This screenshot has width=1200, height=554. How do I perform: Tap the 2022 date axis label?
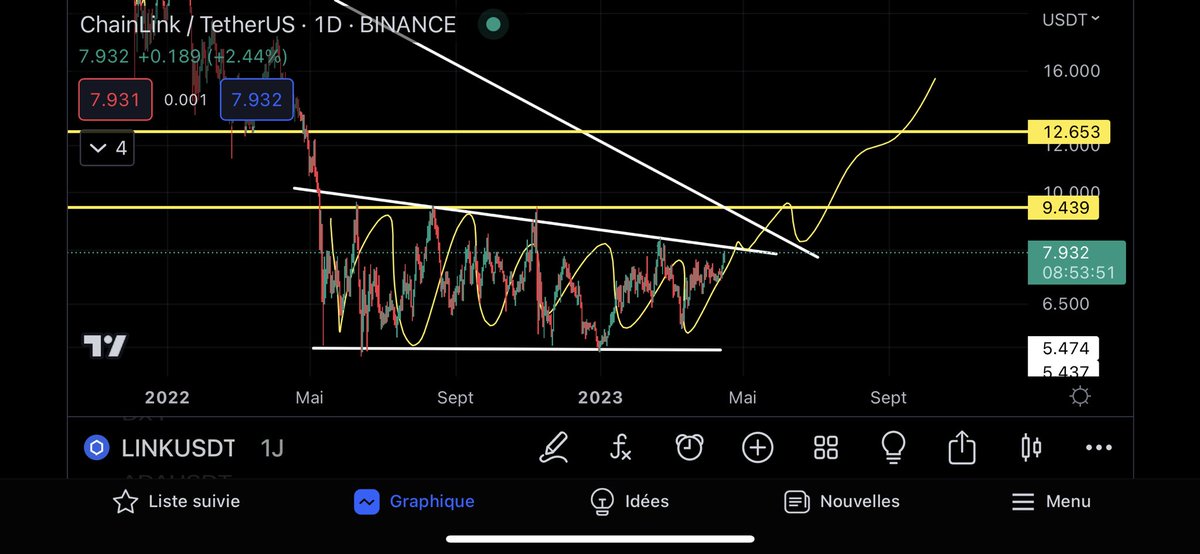coord(165,397)
